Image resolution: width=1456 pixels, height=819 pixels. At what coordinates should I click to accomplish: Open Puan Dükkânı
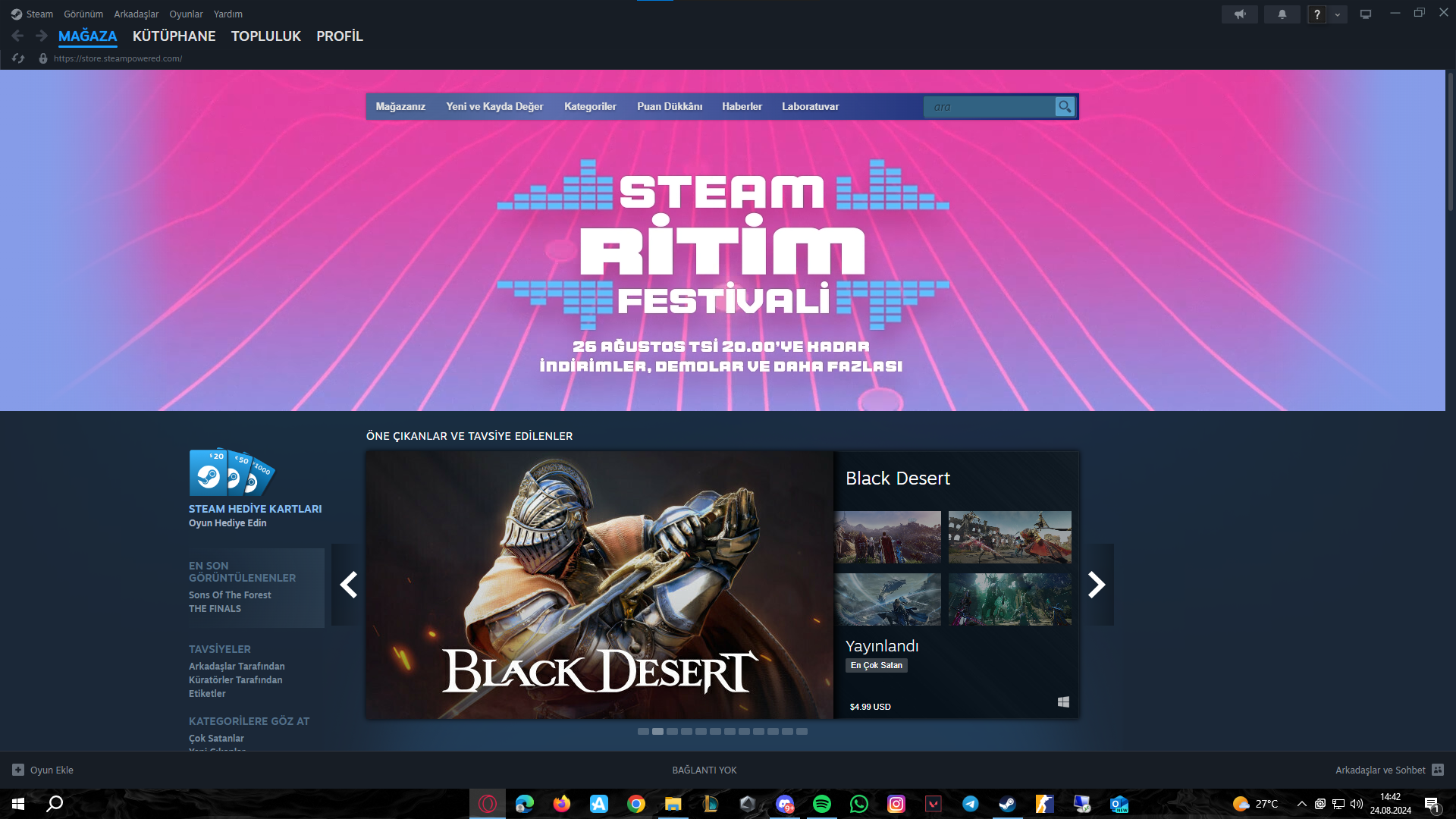pyautogui.click(x=670, y=107)
